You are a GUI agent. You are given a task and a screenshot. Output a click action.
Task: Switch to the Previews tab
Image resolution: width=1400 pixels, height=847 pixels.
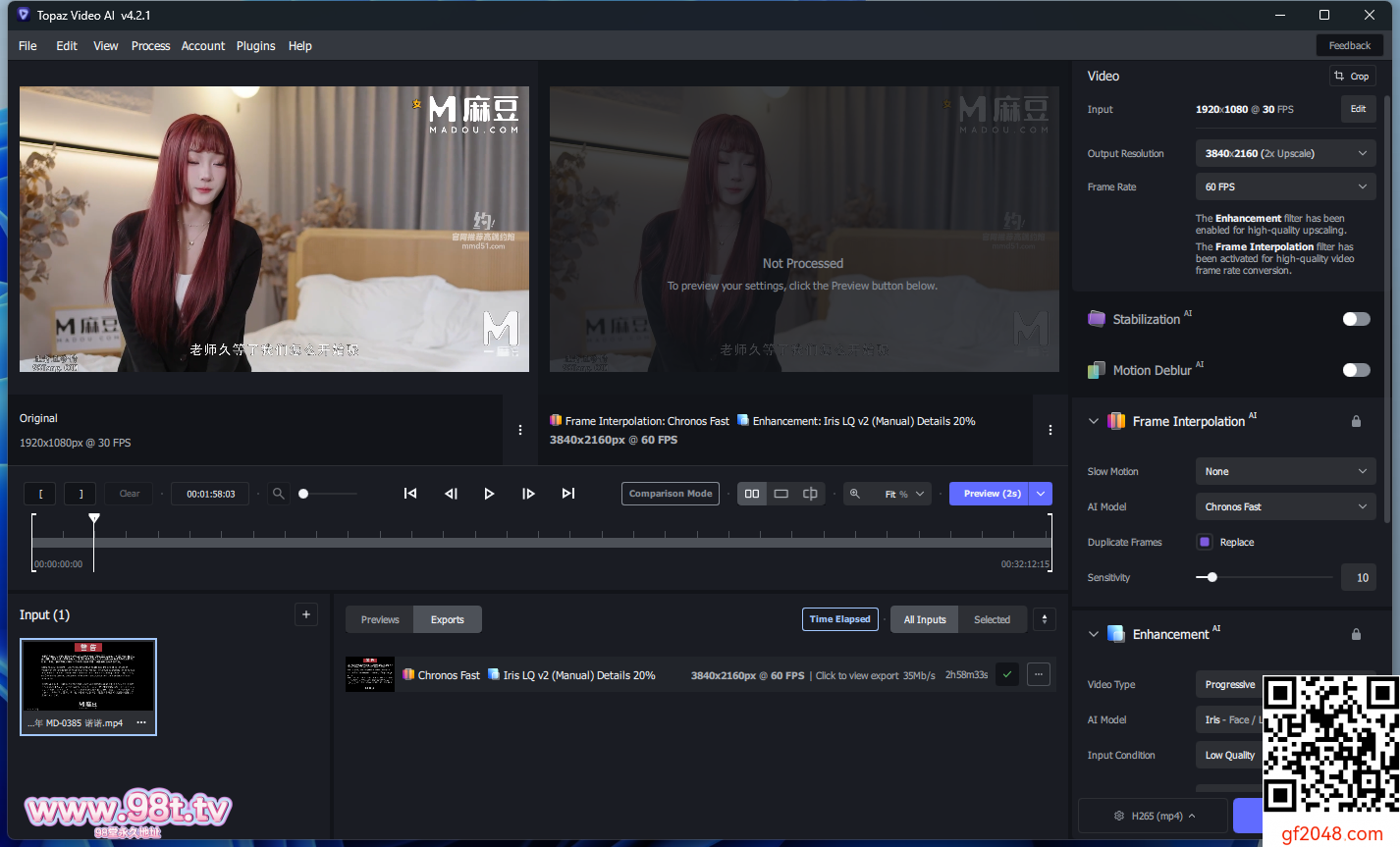coord(380,619)
